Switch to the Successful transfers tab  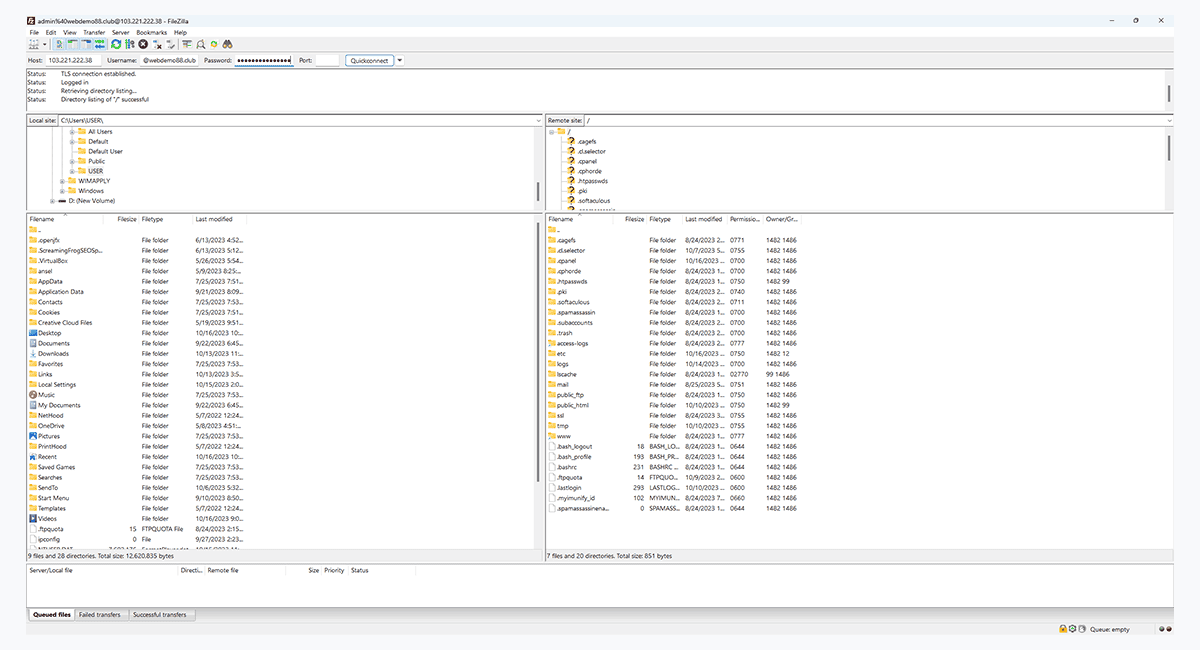click(x=161, y=614)
